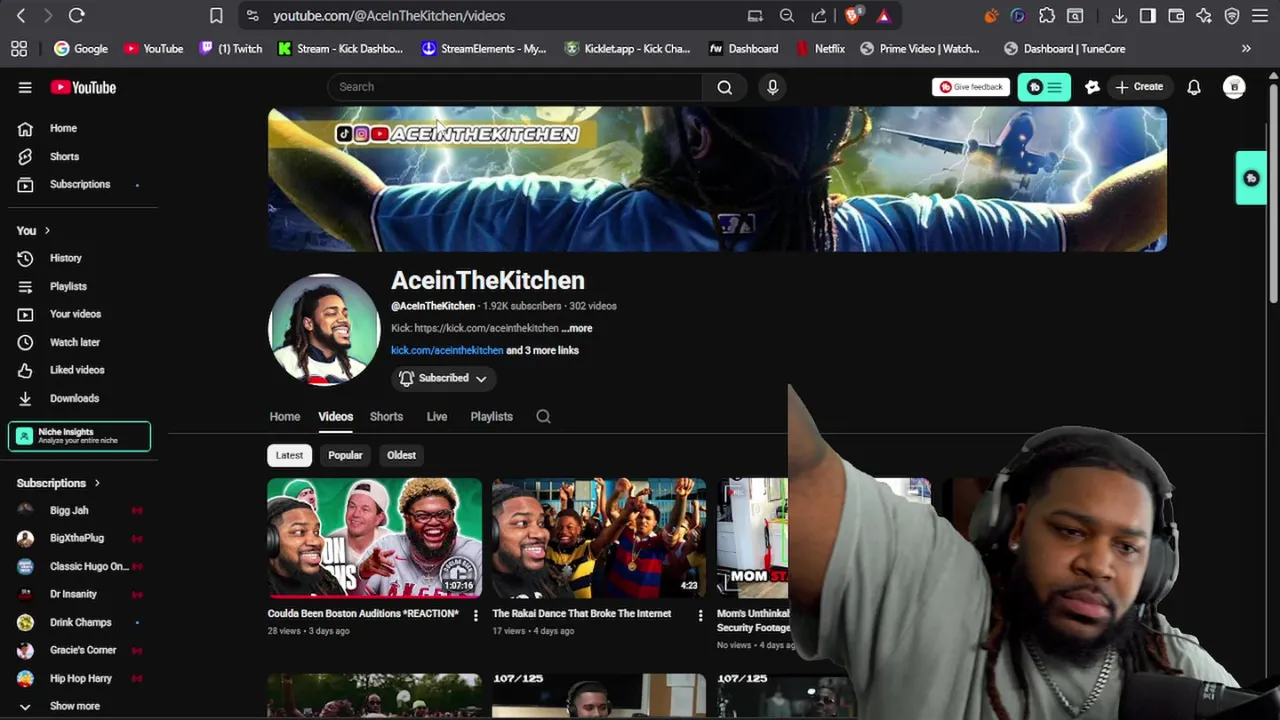Open options for Coulda Been Boston video
This screenshot has width=1280, height=720.
(475, 615)
